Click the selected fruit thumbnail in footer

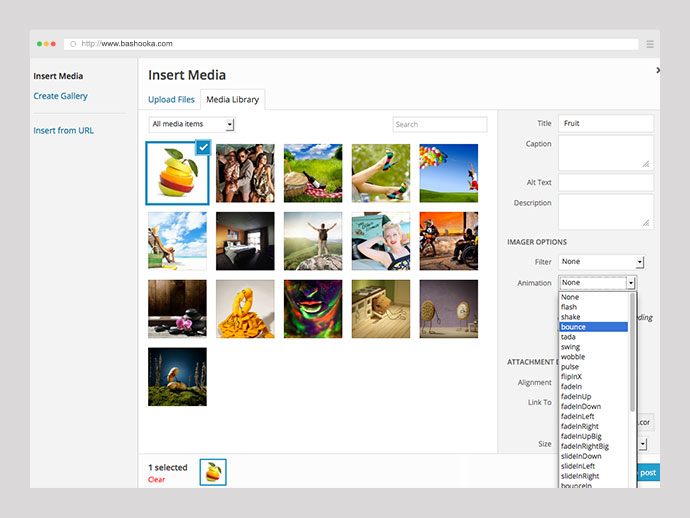[213, 472]
